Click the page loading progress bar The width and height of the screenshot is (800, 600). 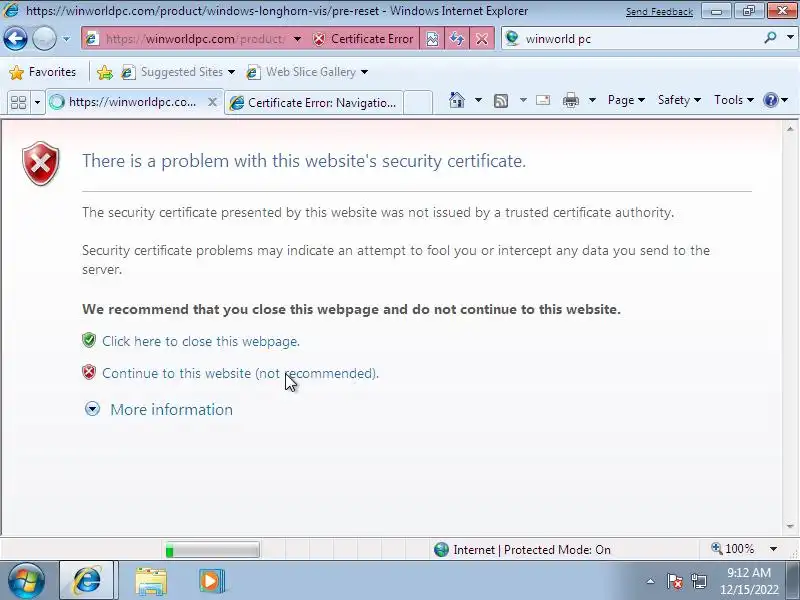click(212, 550)
